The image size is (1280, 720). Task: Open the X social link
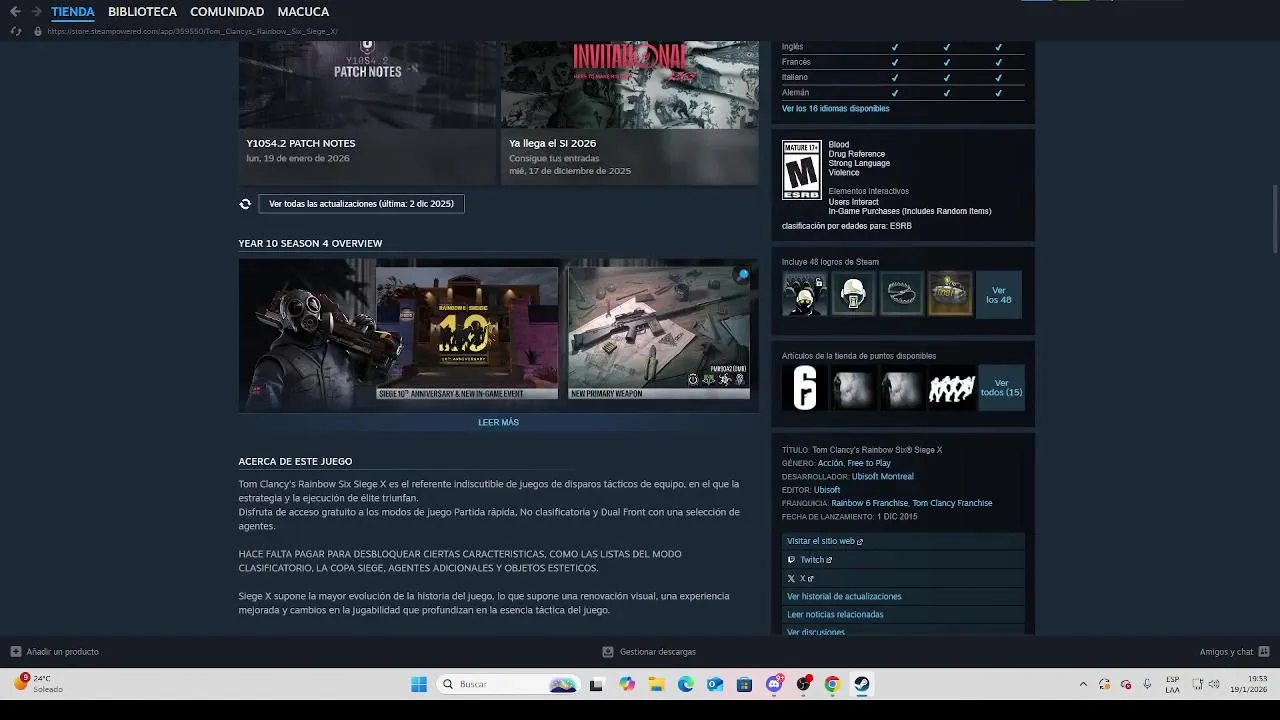click(x=903, y=578)
